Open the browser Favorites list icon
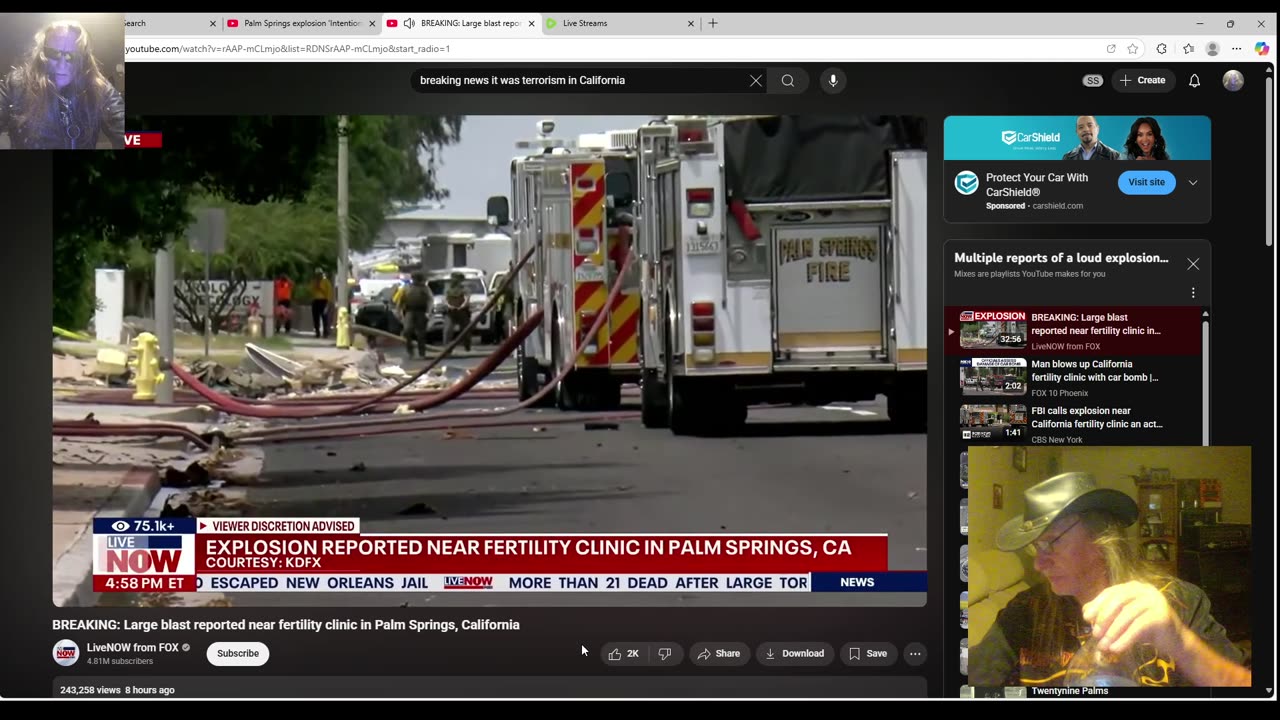1280x720 pixels. pyautogui.click(x=1188, y=48)
